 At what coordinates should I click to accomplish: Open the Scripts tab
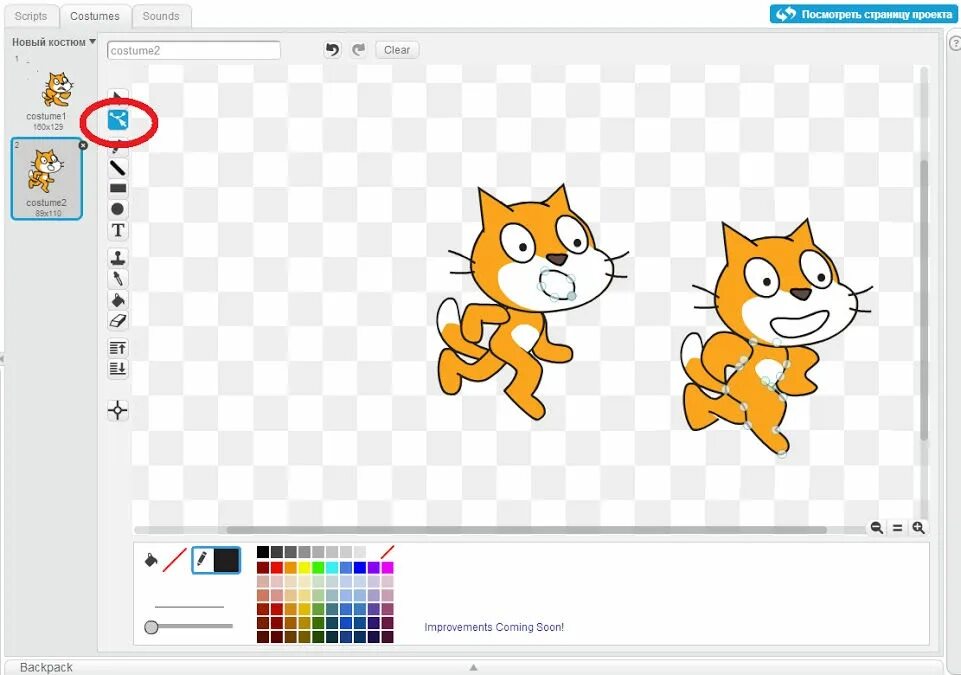tap(31, 16)
